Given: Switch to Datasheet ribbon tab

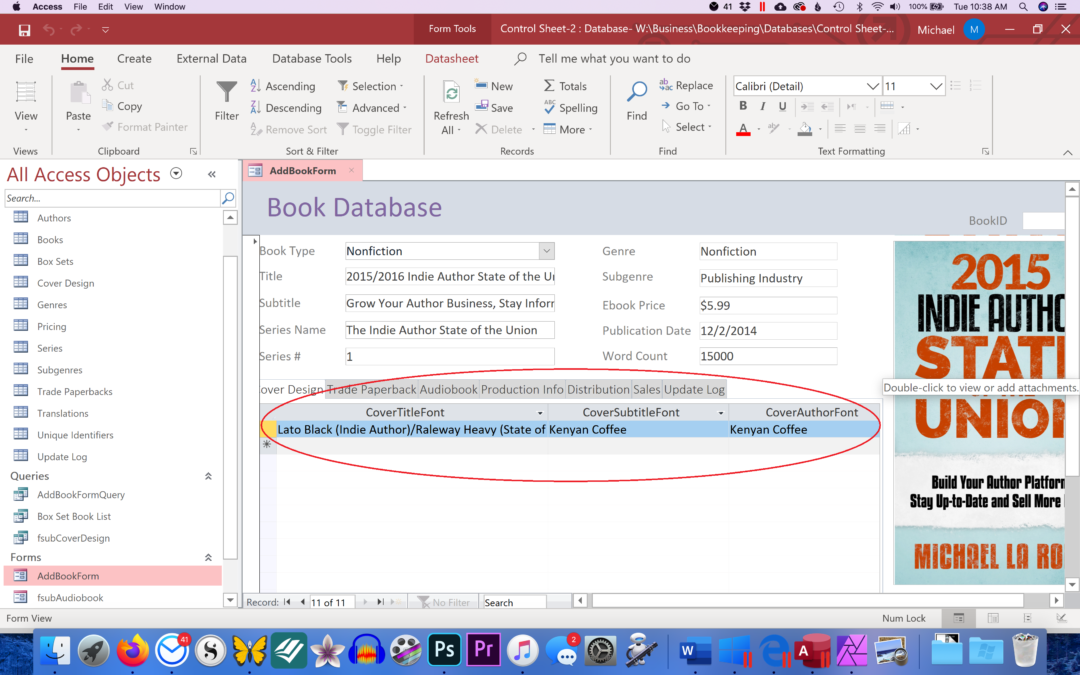Looking at the screenshot, I should (452, 59).
